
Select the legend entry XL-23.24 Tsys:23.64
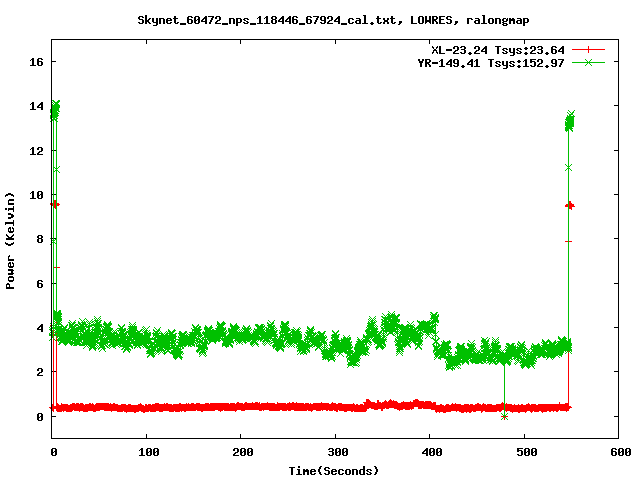point(498,50)
